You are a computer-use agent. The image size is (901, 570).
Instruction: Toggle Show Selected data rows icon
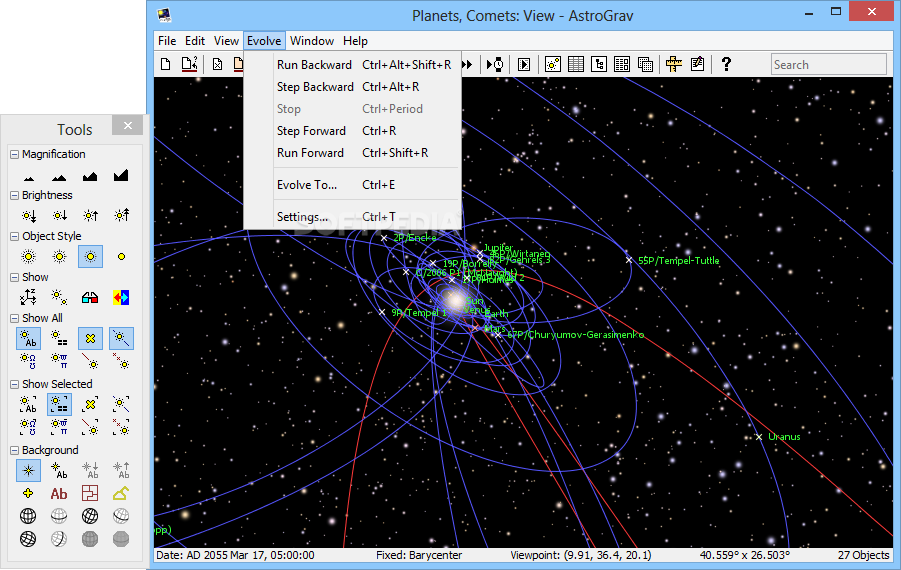[x=59, y=405]
